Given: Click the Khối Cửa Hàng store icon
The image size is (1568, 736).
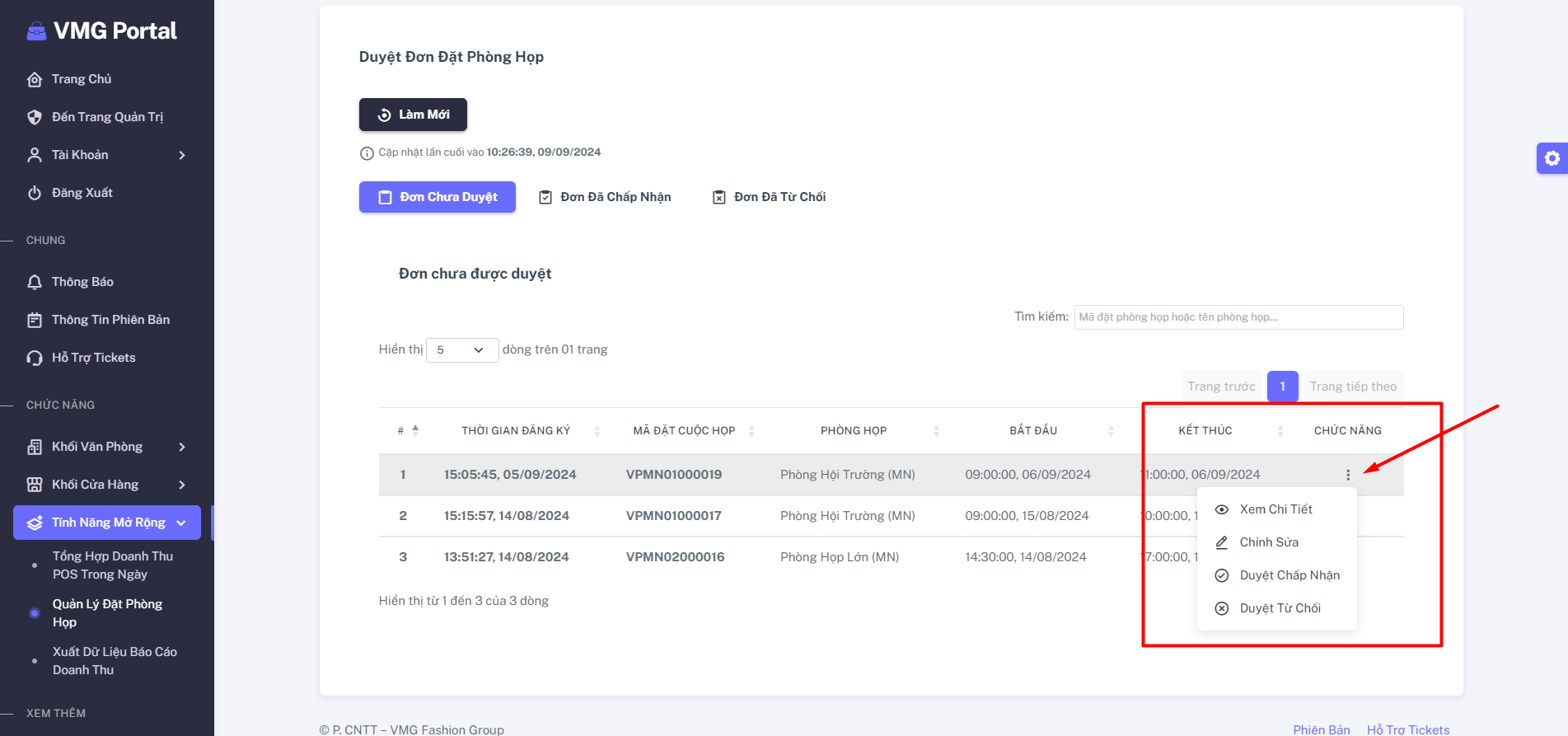Looking at the screenshot, I should [35, 485].
